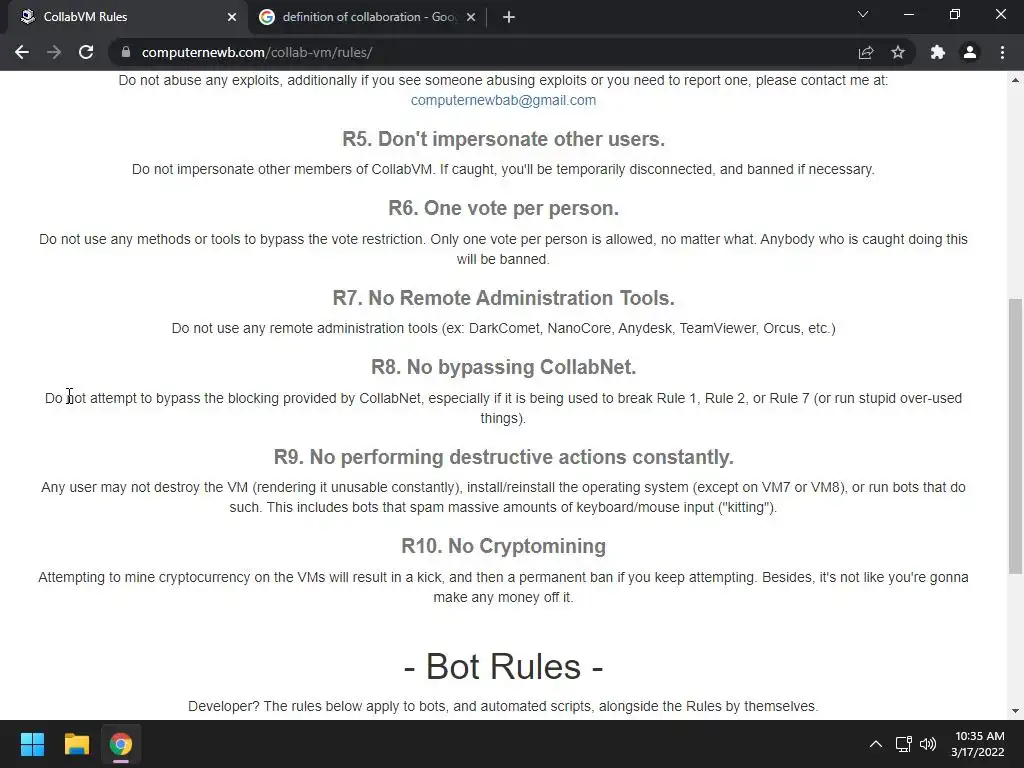Go back to the previous page

click(x=22, y=52)
